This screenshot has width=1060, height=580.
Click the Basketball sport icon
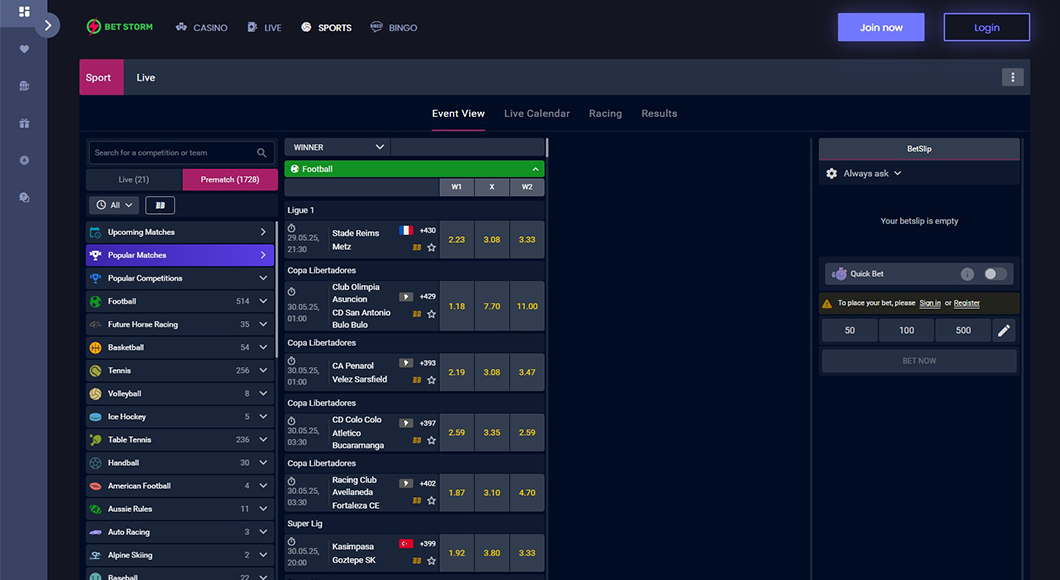95,347
